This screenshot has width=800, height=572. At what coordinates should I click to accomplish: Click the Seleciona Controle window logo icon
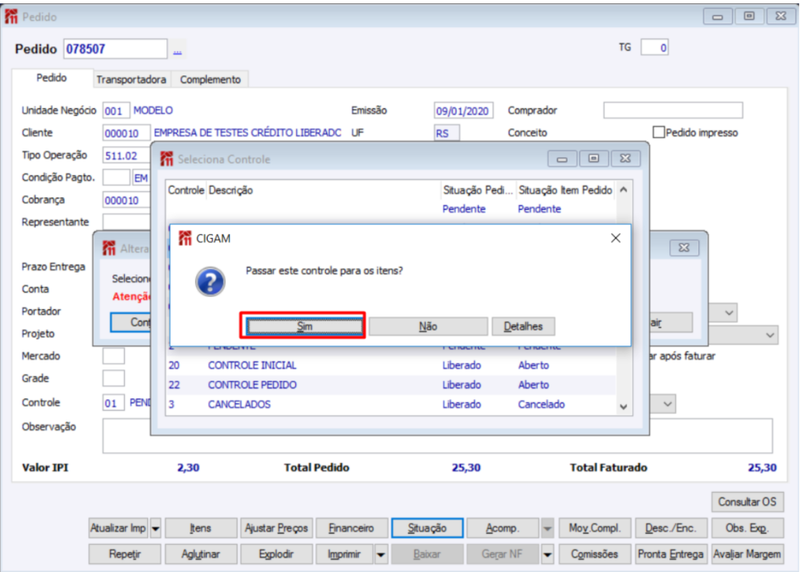click(166, 159)
